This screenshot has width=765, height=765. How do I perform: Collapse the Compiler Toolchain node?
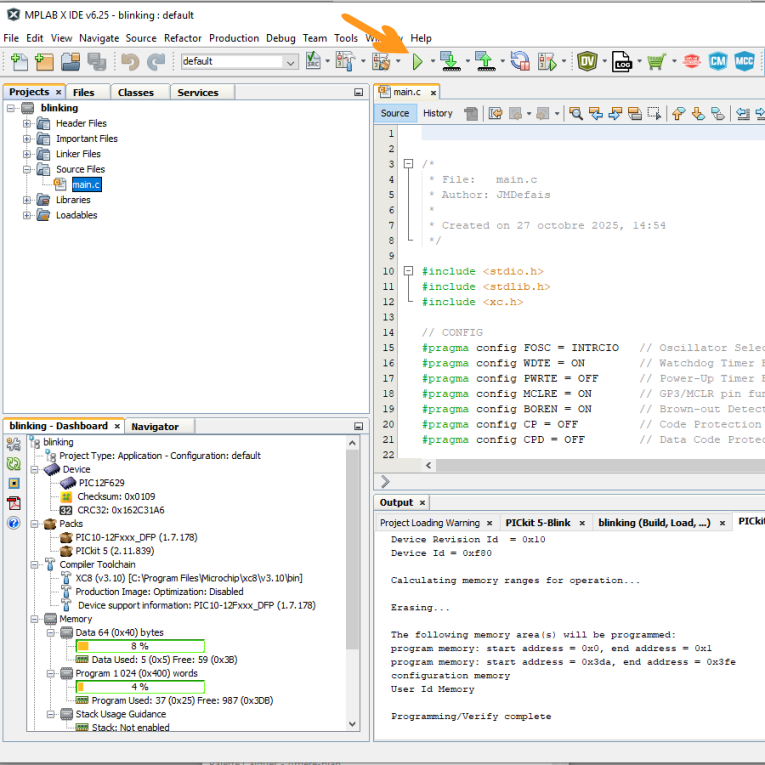click(36, 565)
